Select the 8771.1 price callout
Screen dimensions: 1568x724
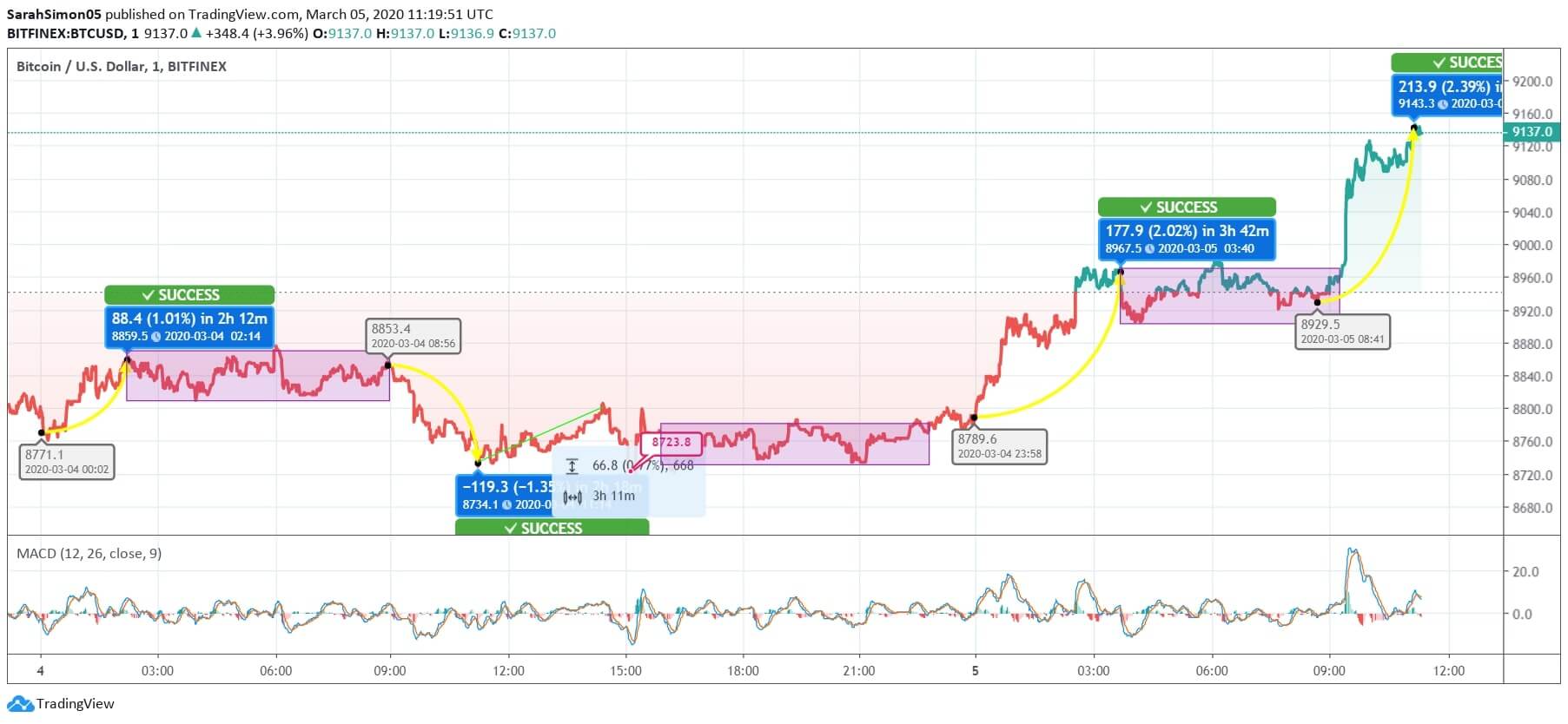point(68,461)
